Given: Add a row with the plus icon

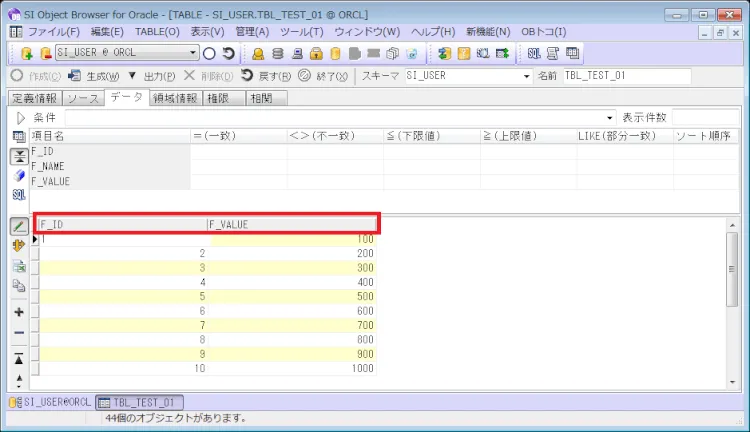Looking at the screenshot, I should tap(19, 312).
